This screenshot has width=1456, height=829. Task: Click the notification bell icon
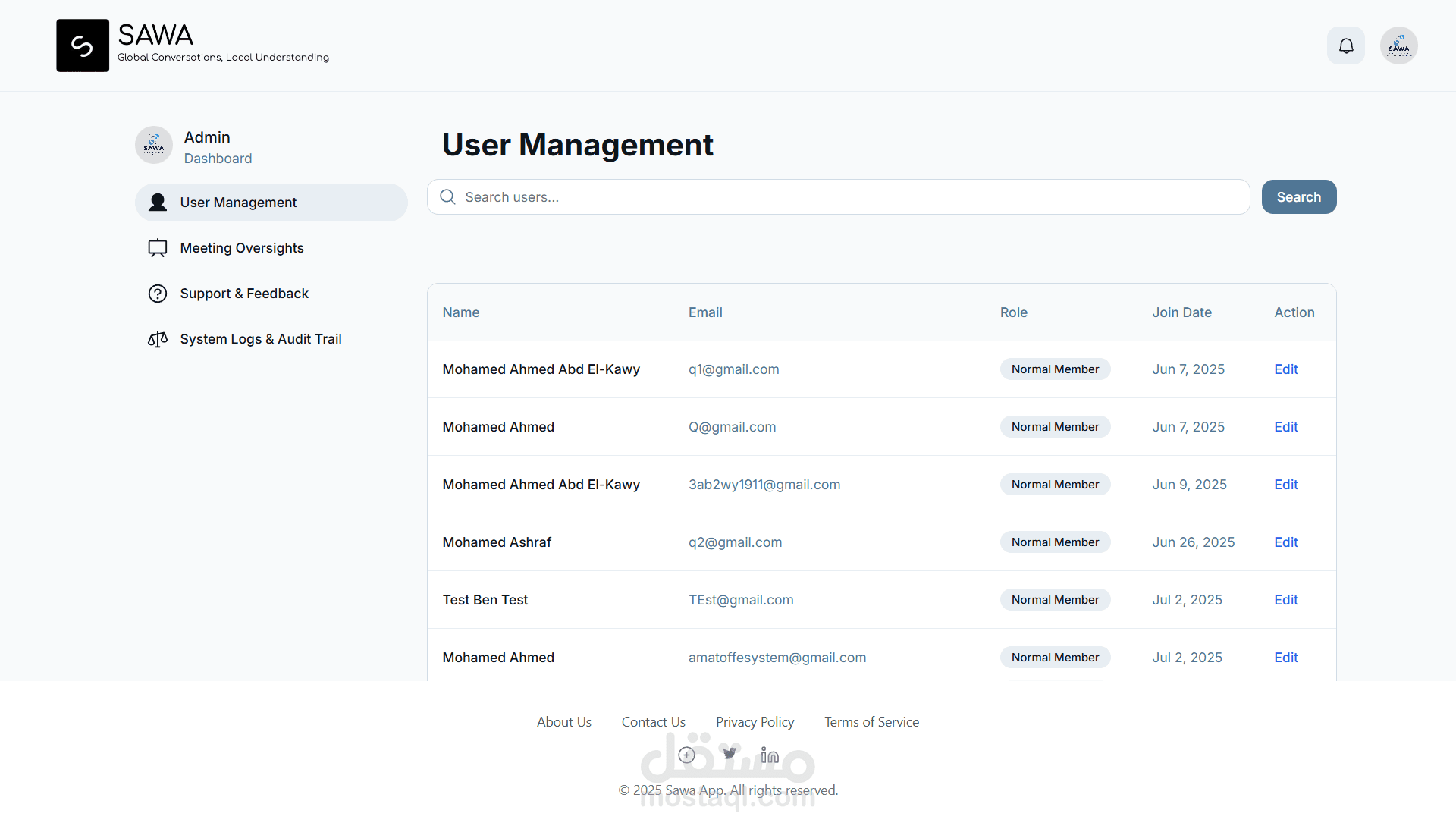click(1345, 46)
